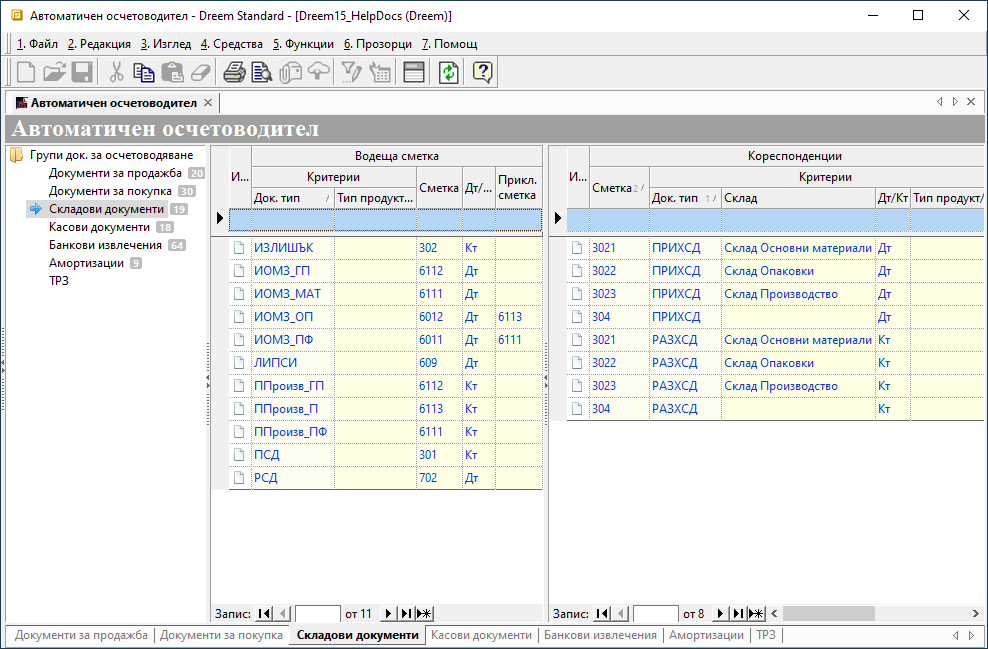Select Амортизации in the left tree
The height and width of the screenshot is (649, 988).
coord(86,263)
